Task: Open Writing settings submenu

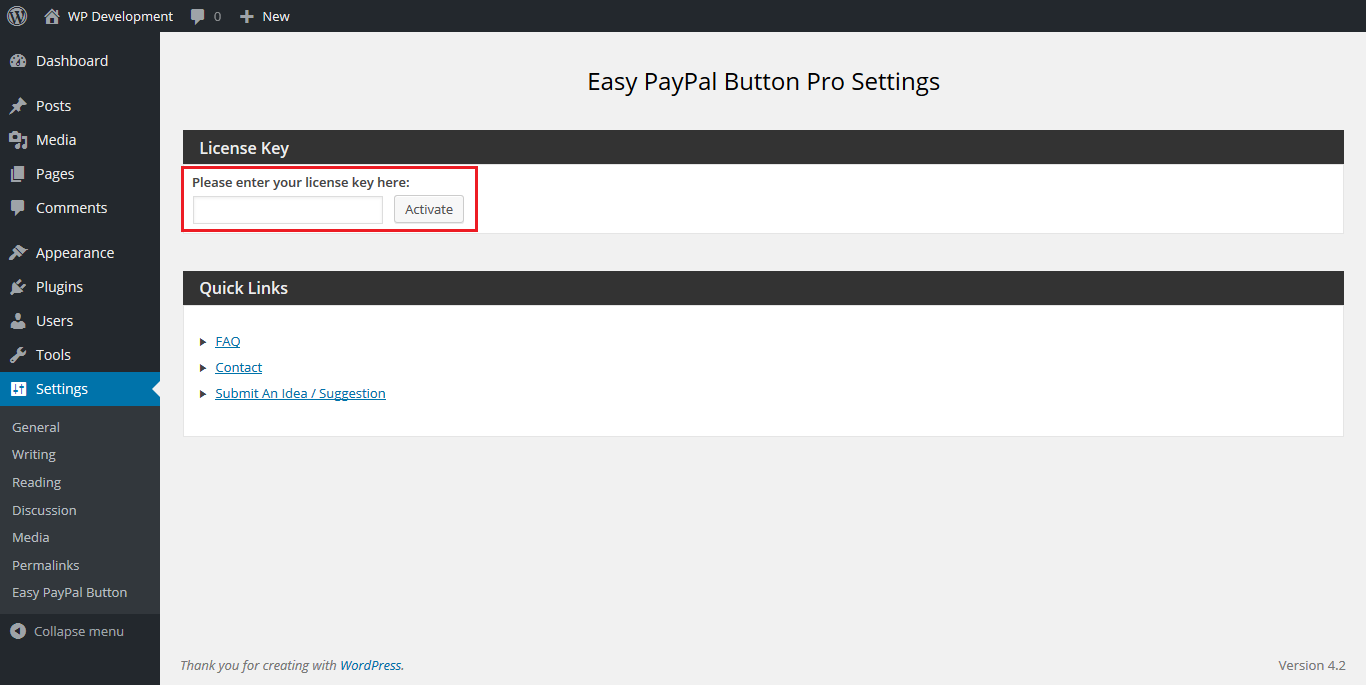Action: point(34,455)
